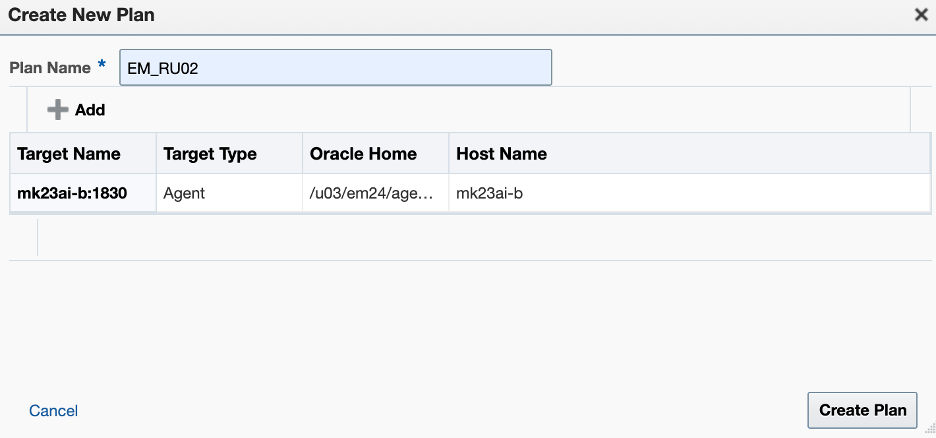Click the plus icon beside Add
The width and height of the screenshot is (936, 438).
point(58,110)
